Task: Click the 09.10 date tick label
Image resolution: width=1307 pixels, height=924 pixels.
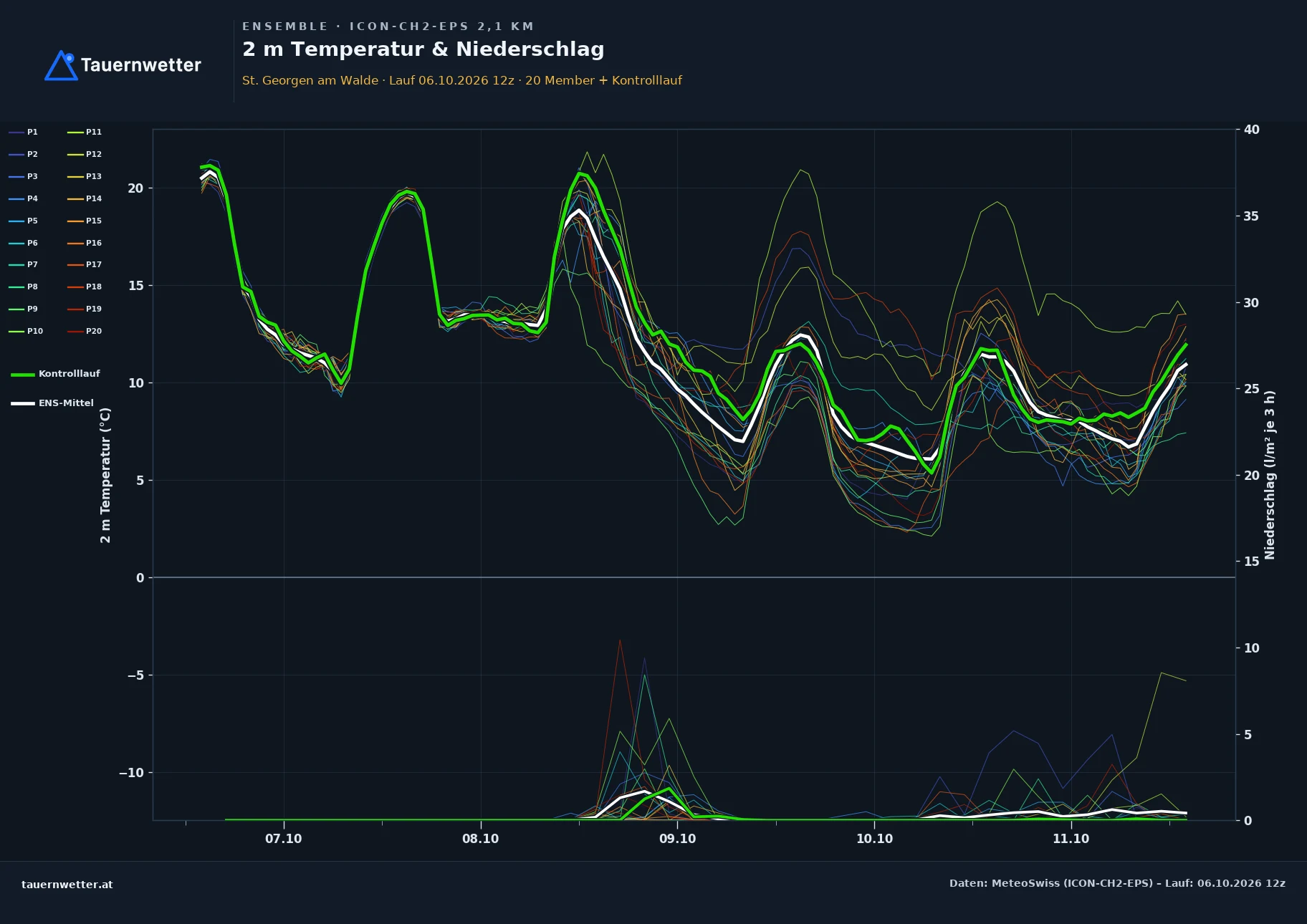Action: tap(677, 839)
